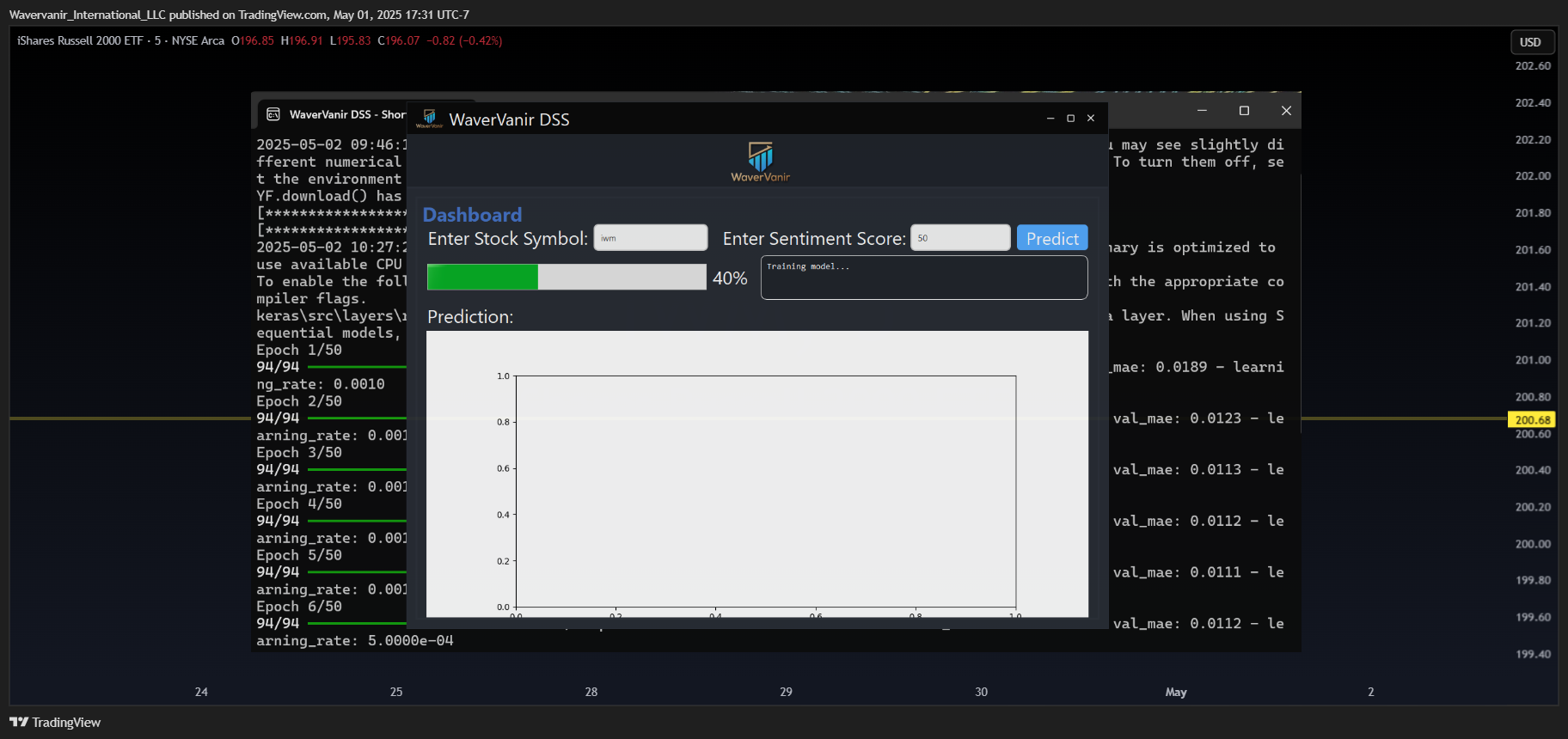Click the TradingView logo link
The height and width of the screenshot is (739, 1568).
point(55,722)
